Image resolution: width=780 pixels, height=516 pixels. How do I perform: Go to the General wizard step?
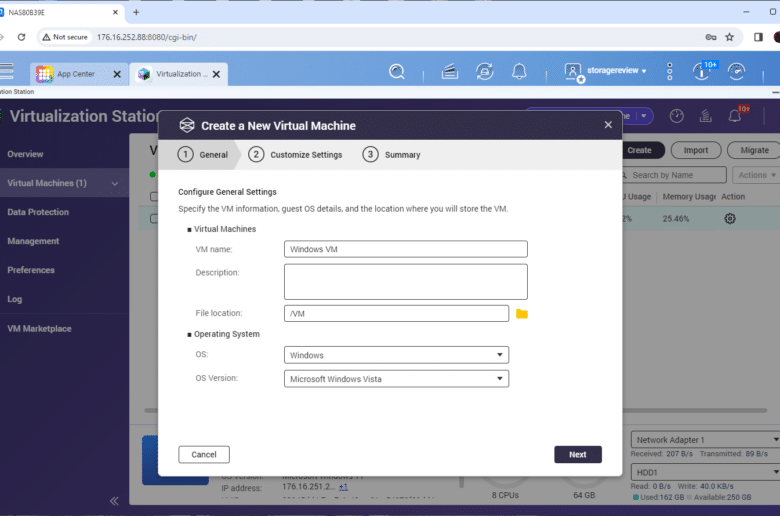point(203,155)
